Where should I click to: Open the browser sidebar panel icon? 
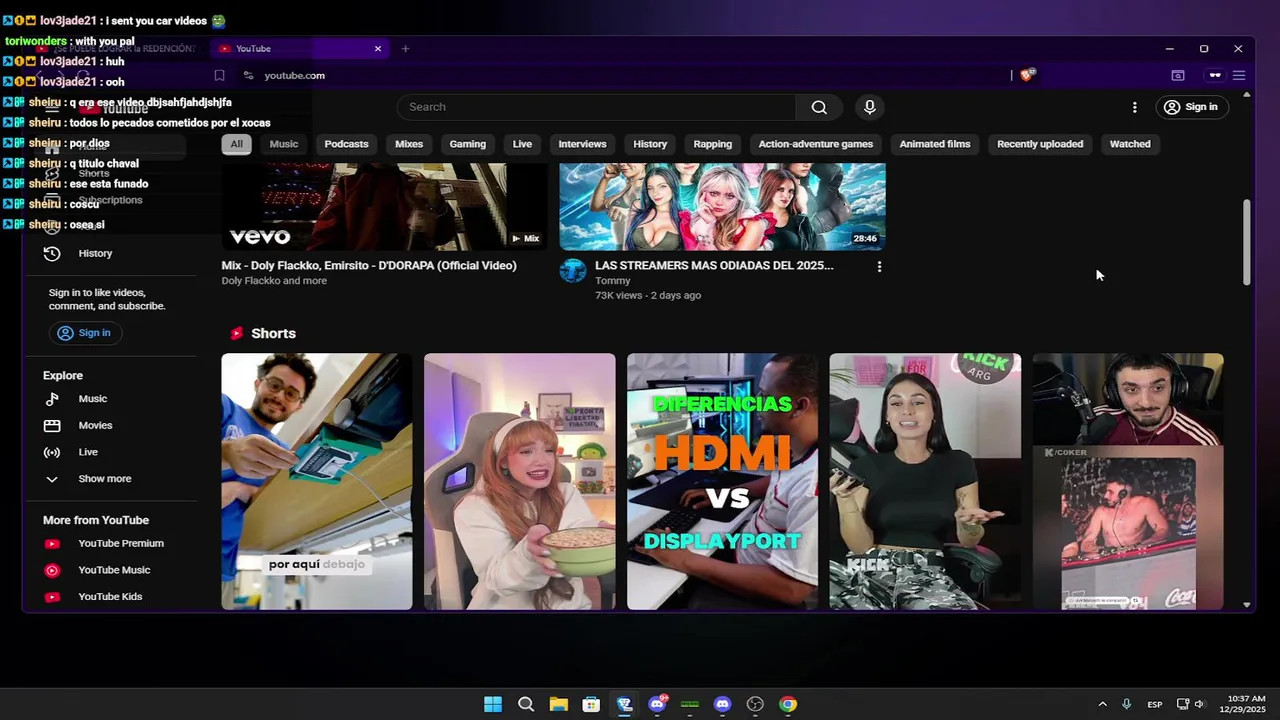click(x=1178, y=76)
